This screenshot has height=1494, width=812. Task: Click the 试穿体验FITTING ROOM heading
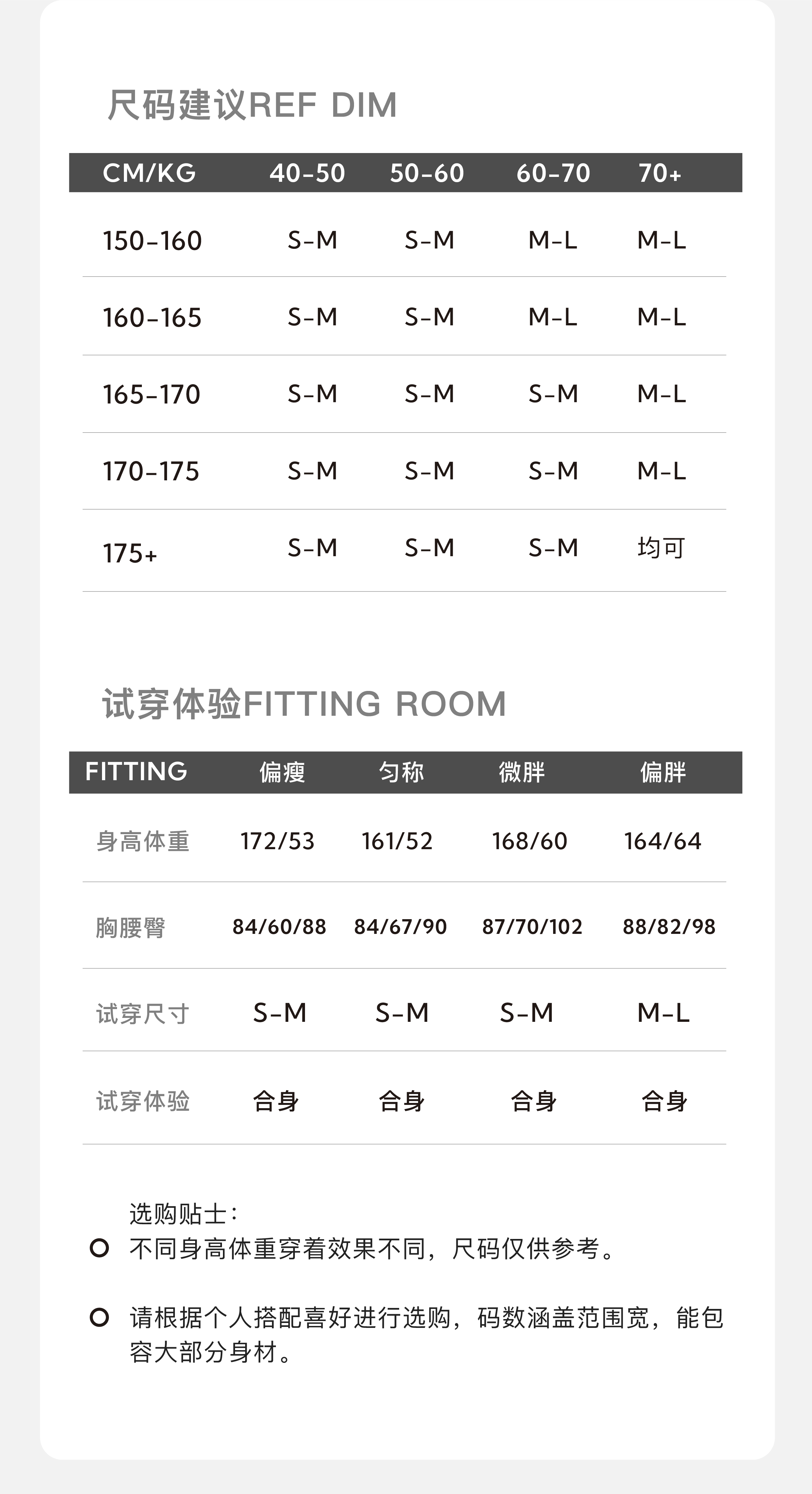click(304, 703)
